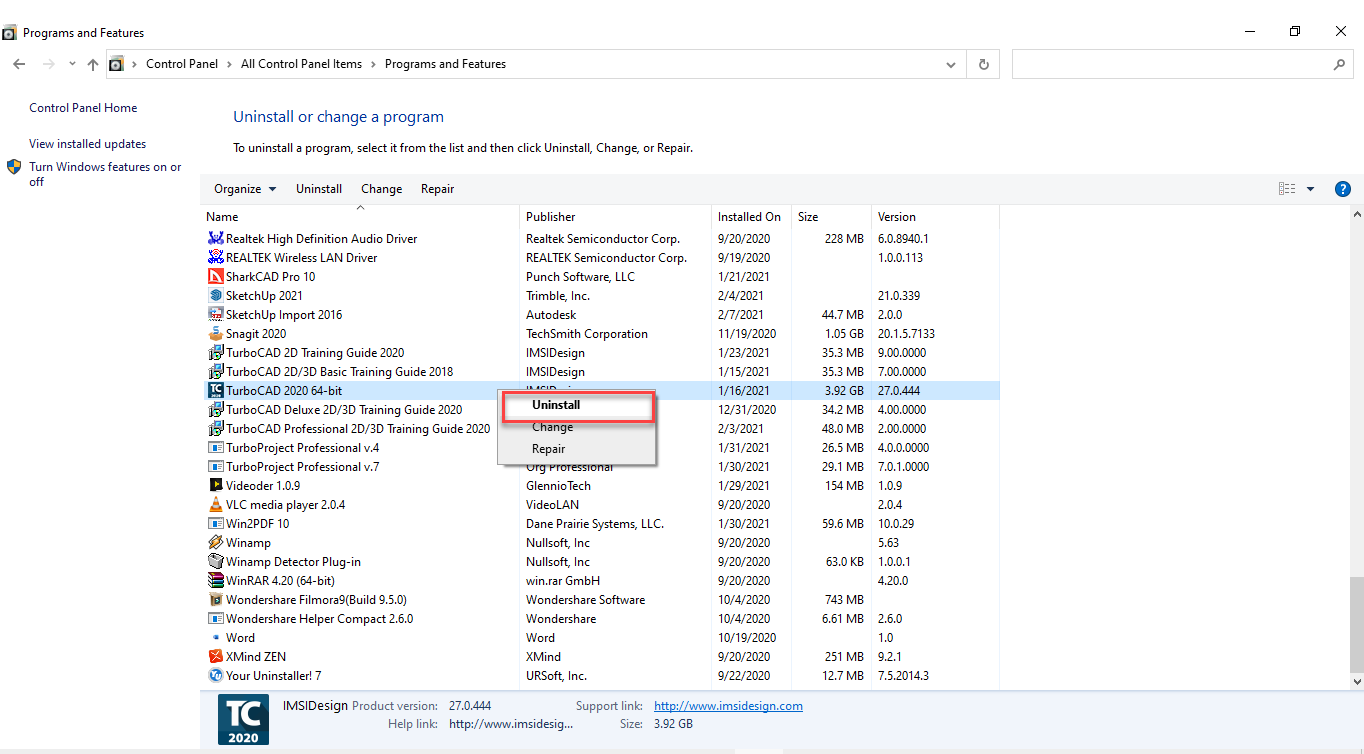
Task: Click the TurboCAD 2D/3D Basic Training Guide 2018 icon
Action: 215,372
